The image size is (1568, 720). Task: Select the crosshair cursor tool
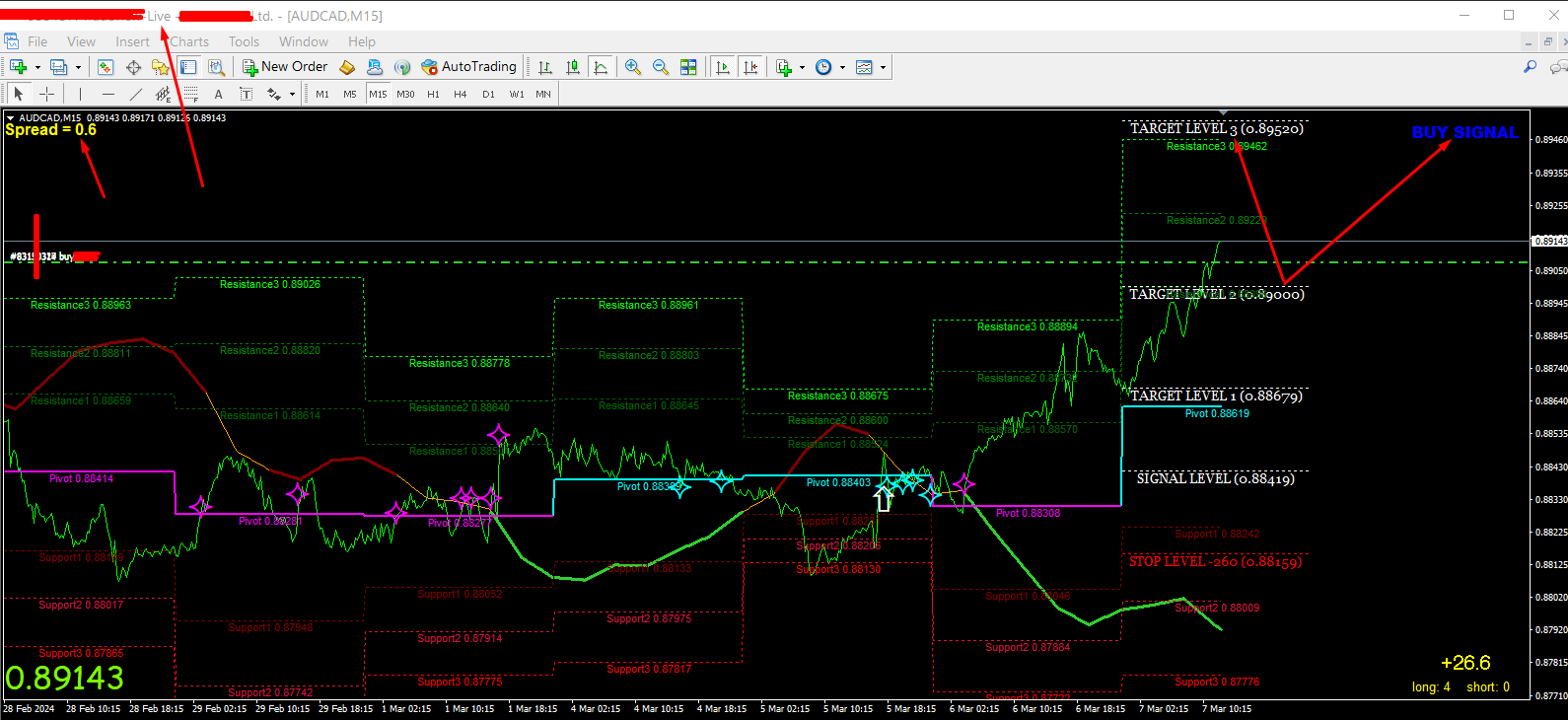pos(46,94)
